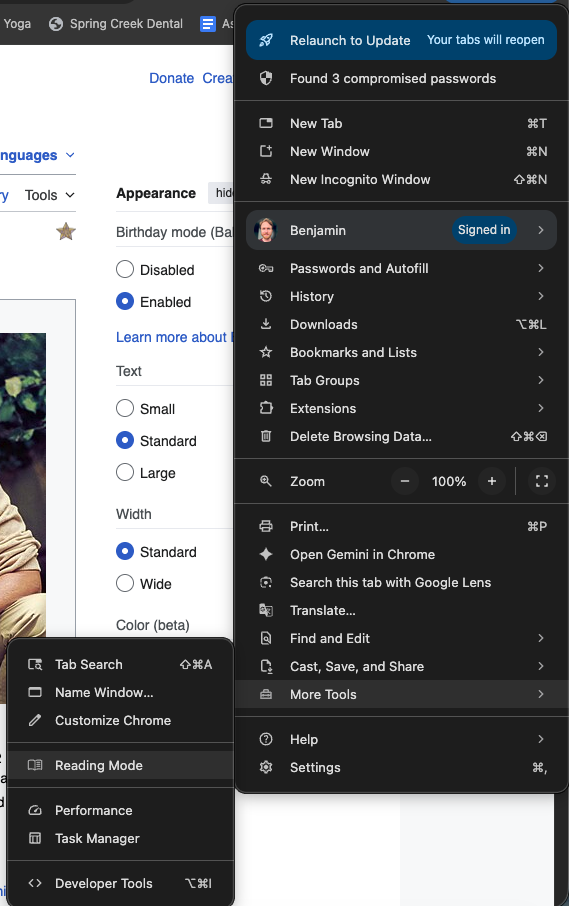Click the Donate link
569x906 pixels.
click(x=172, y=78)
